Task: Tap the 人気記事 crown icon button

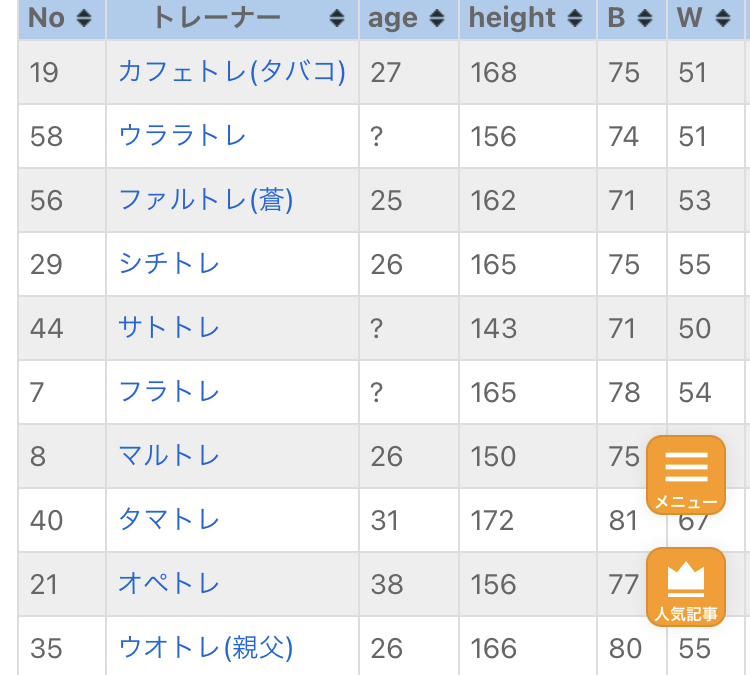Action: [x=685, y=587]
